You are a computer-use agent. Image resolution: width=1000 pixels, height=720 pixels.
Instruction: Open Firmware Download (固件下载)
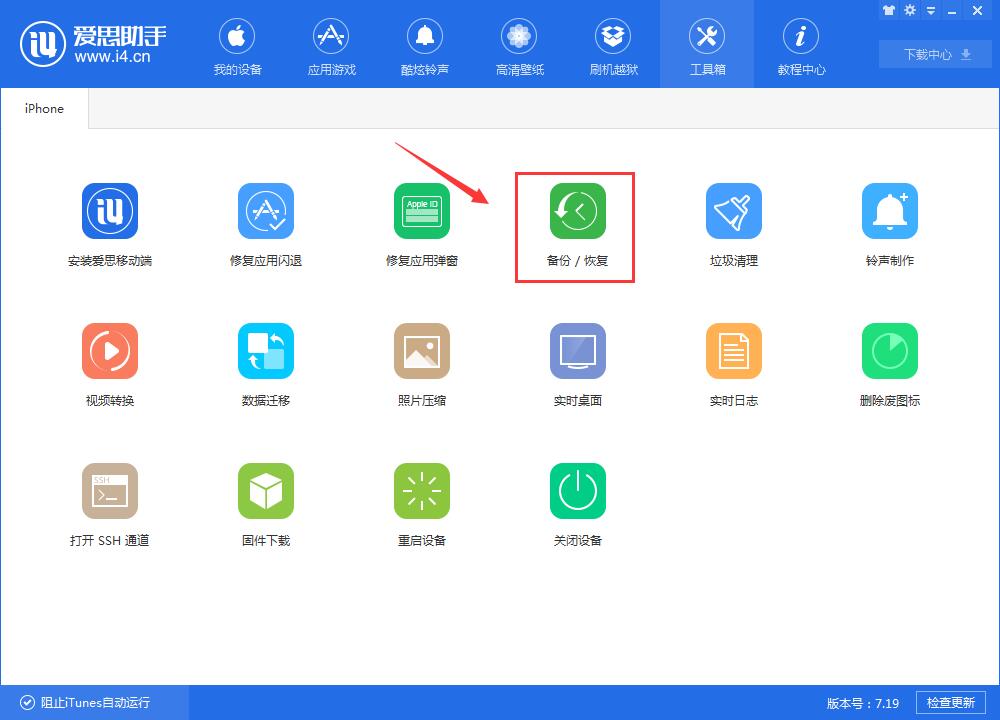click(266, 502)
